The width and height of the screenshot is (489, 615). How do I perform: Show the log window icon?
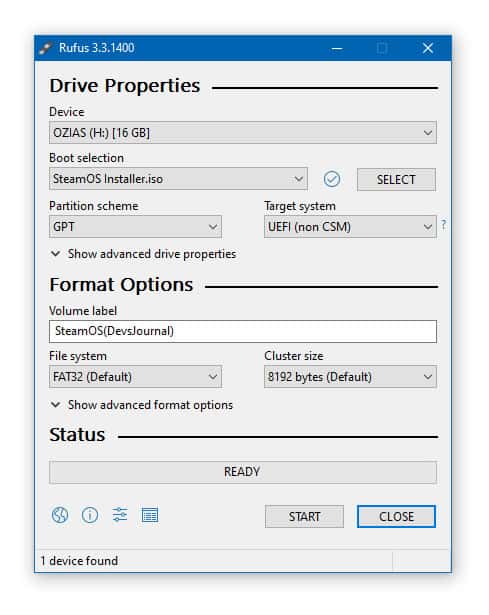[x=150, y=515]
